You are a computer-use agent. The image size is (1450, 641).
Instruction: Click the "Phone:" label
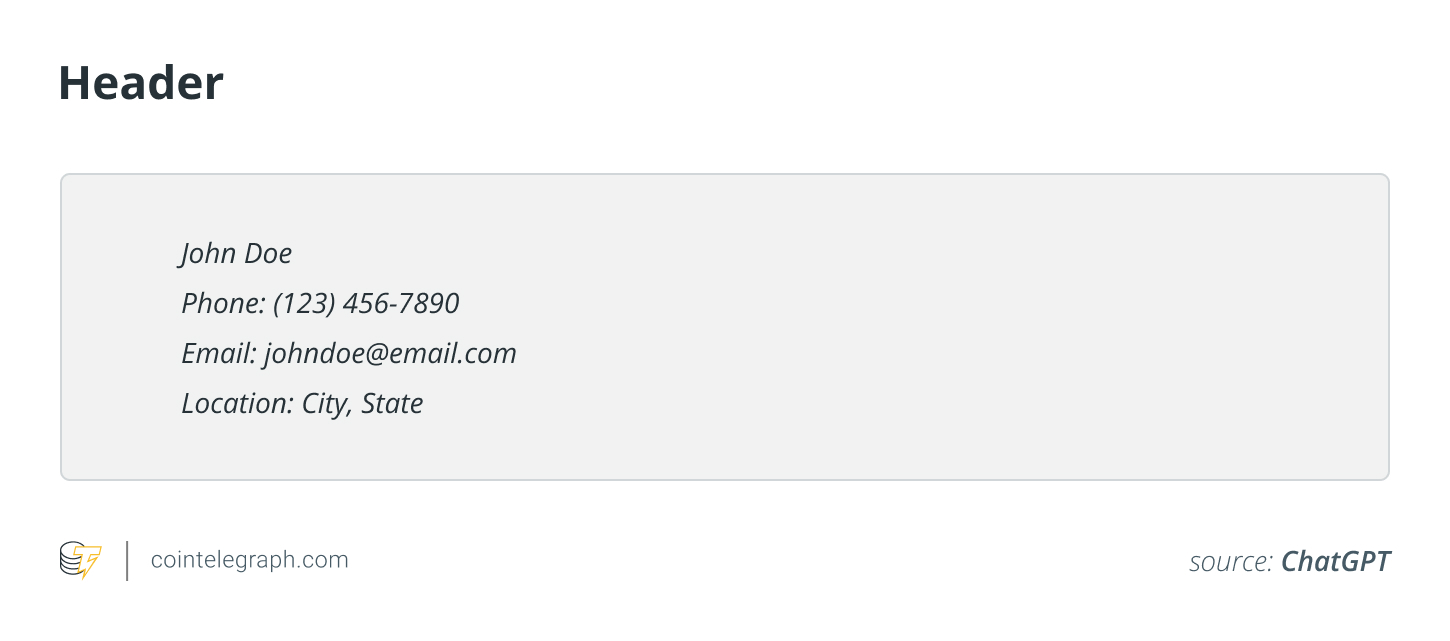(223, 303)
